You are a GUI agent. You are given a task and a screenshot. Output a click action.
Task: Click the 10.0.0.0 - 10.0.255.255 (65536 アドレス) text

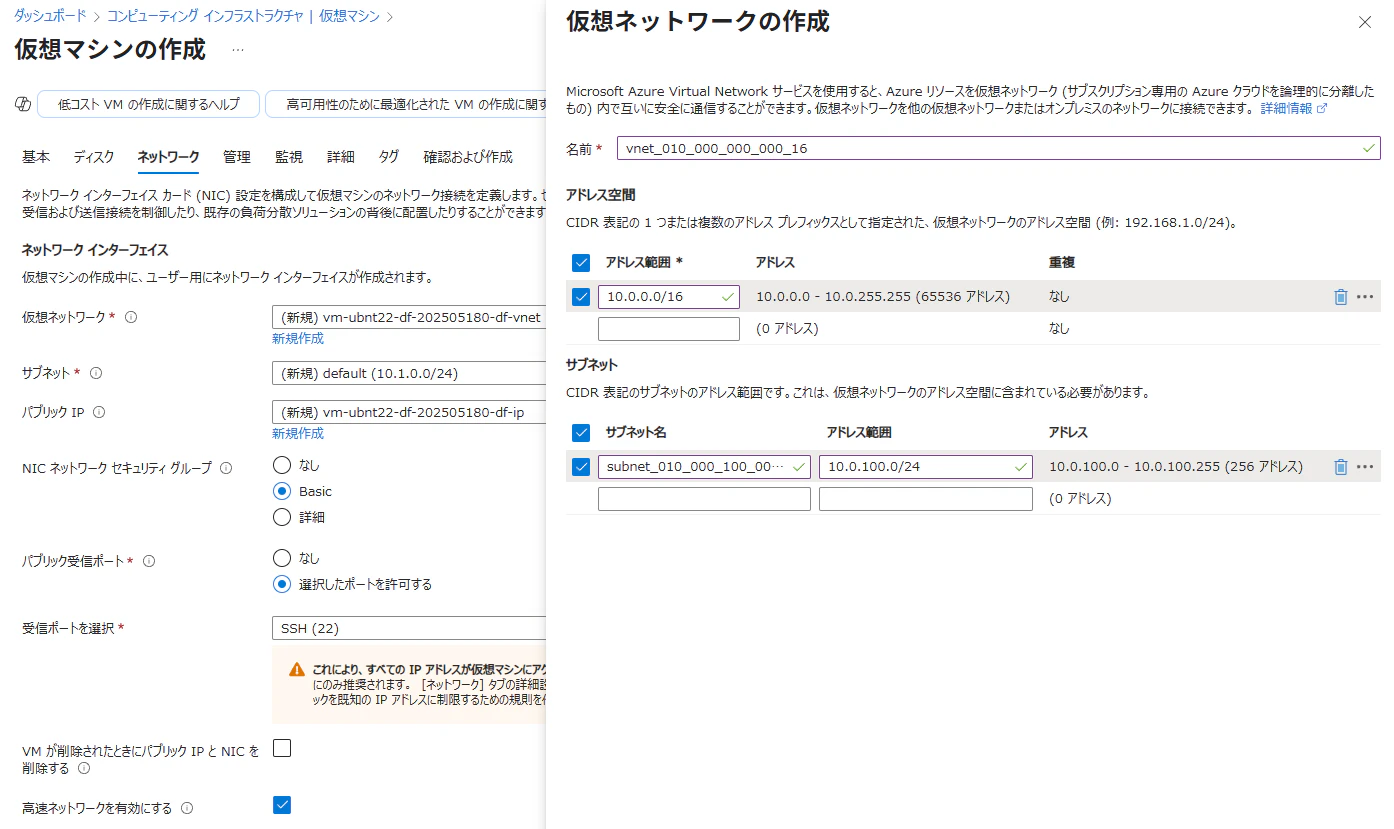click(x=883, y=297)
